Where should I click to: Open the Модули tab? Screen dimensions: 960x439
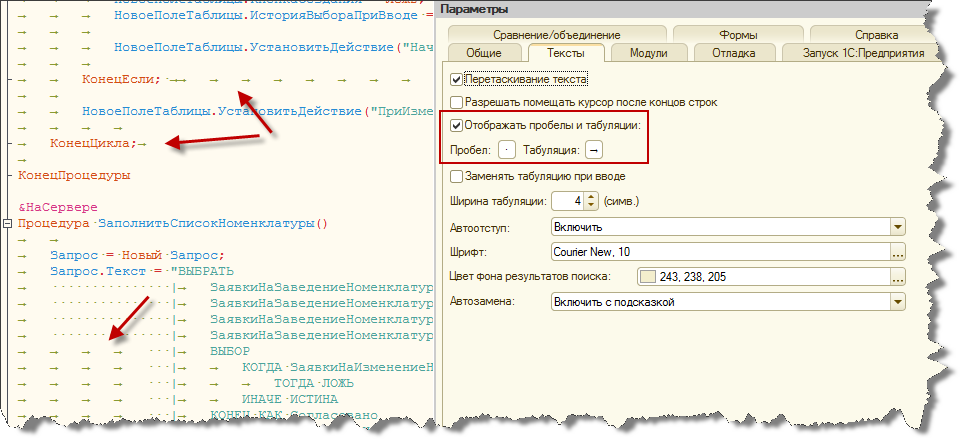coord(648,53)
